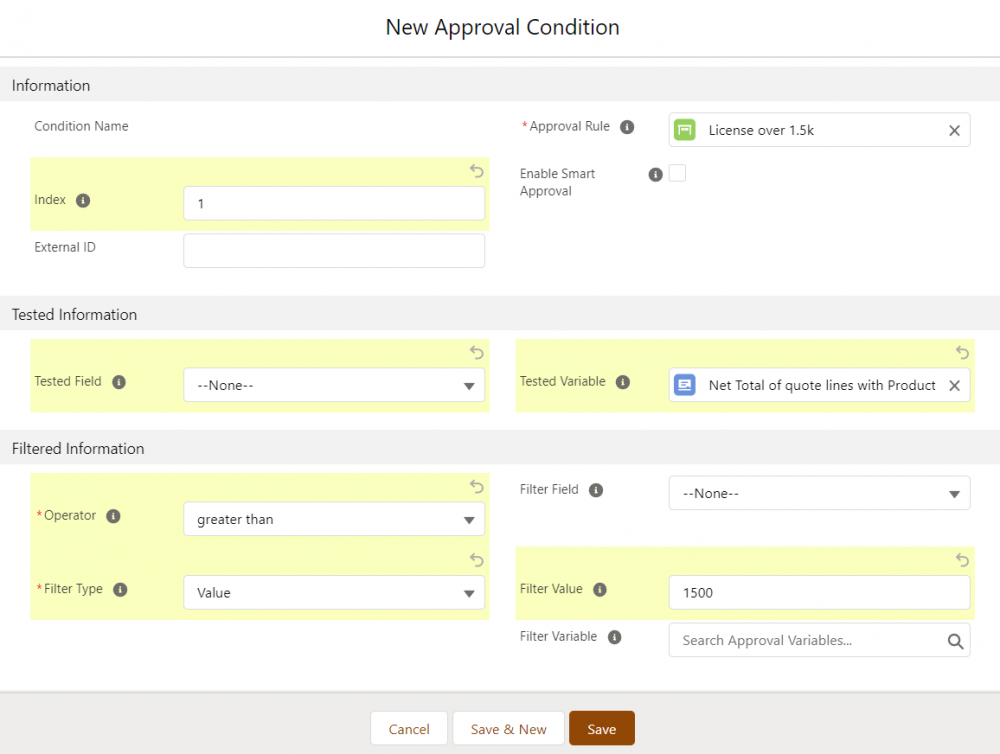This screenshot has height=754, width=1000.
Task: Click the info icon beside Enable Smart Approval
Action: 655,175
